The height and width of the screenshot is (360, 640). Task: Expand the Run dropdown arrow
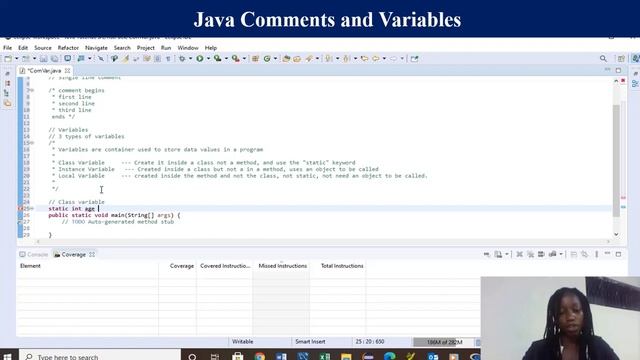click(208, 59)
